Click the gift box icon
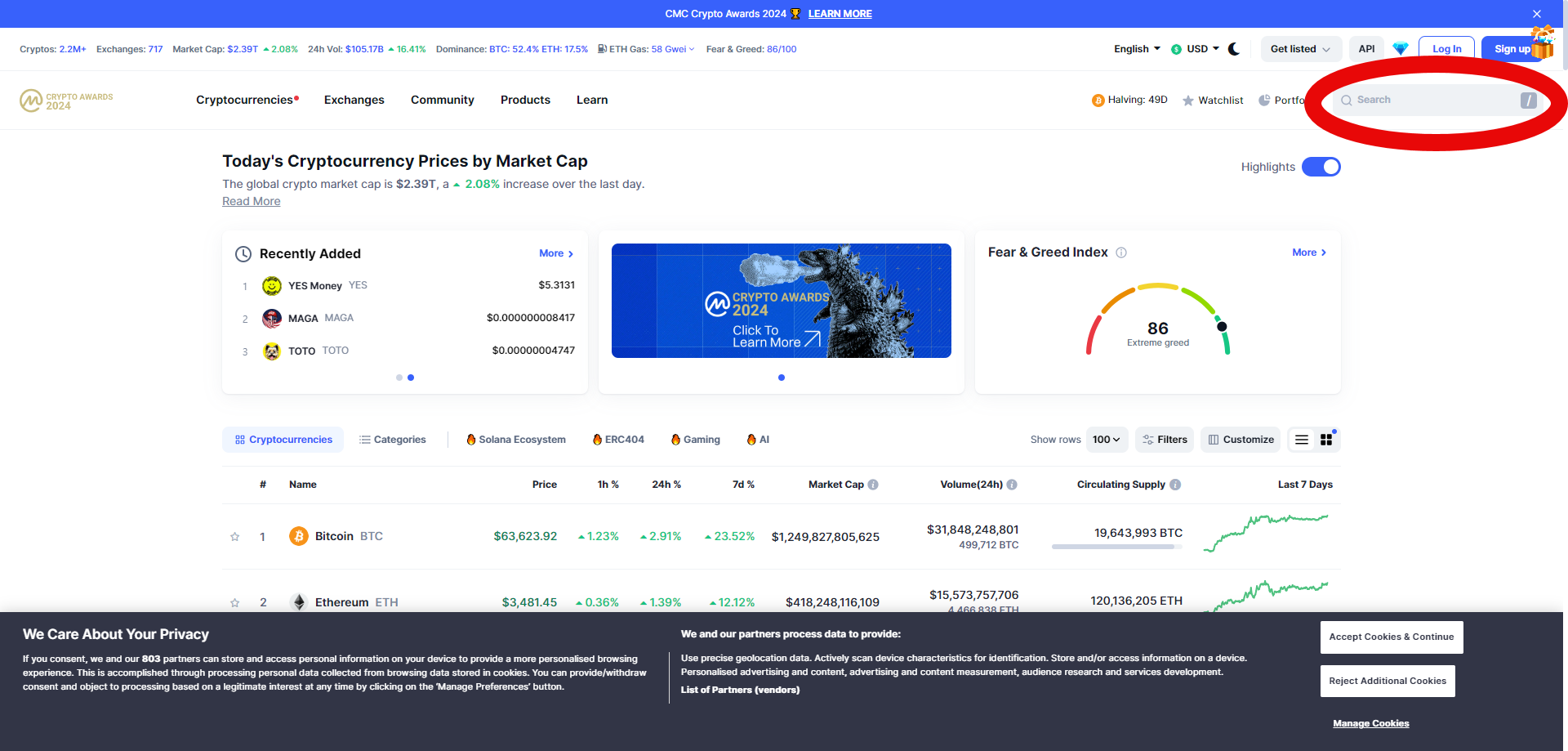 (1542, 42)
